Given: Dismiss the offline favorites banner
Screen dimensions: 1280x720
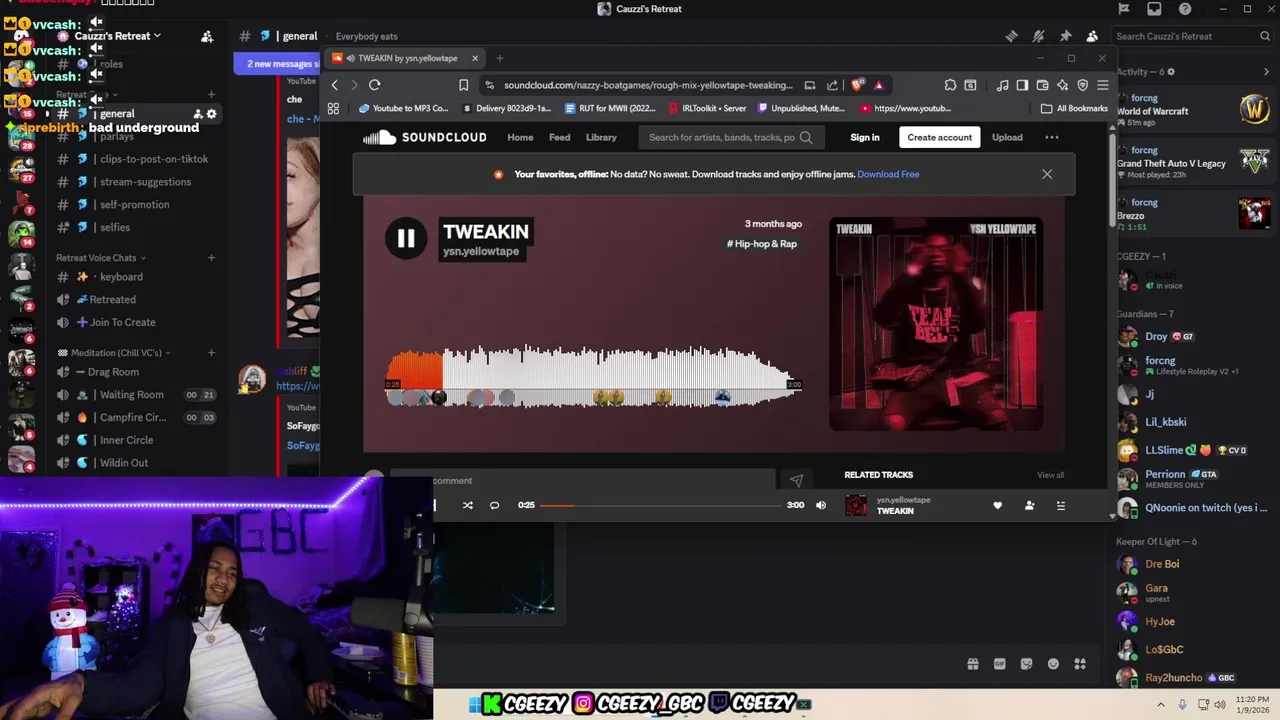Looking at the screenshot, I should (1047, 174).
